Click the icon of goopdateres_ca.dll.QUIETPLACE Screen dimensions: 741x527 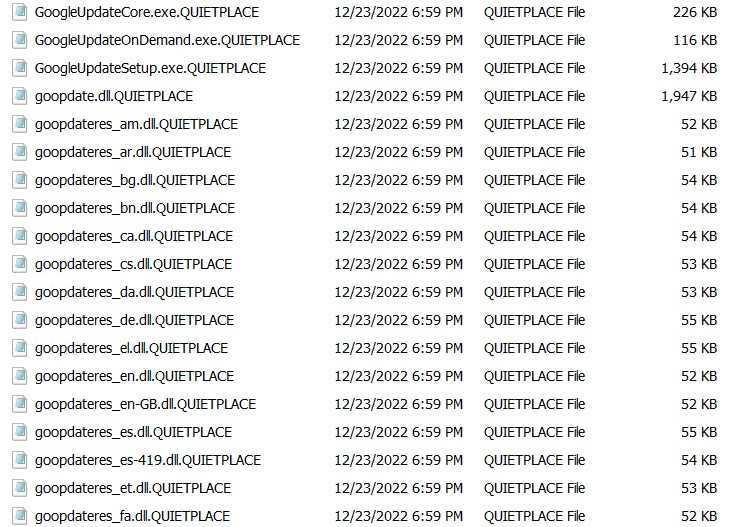pyautogui.click(x=20, y=236)
